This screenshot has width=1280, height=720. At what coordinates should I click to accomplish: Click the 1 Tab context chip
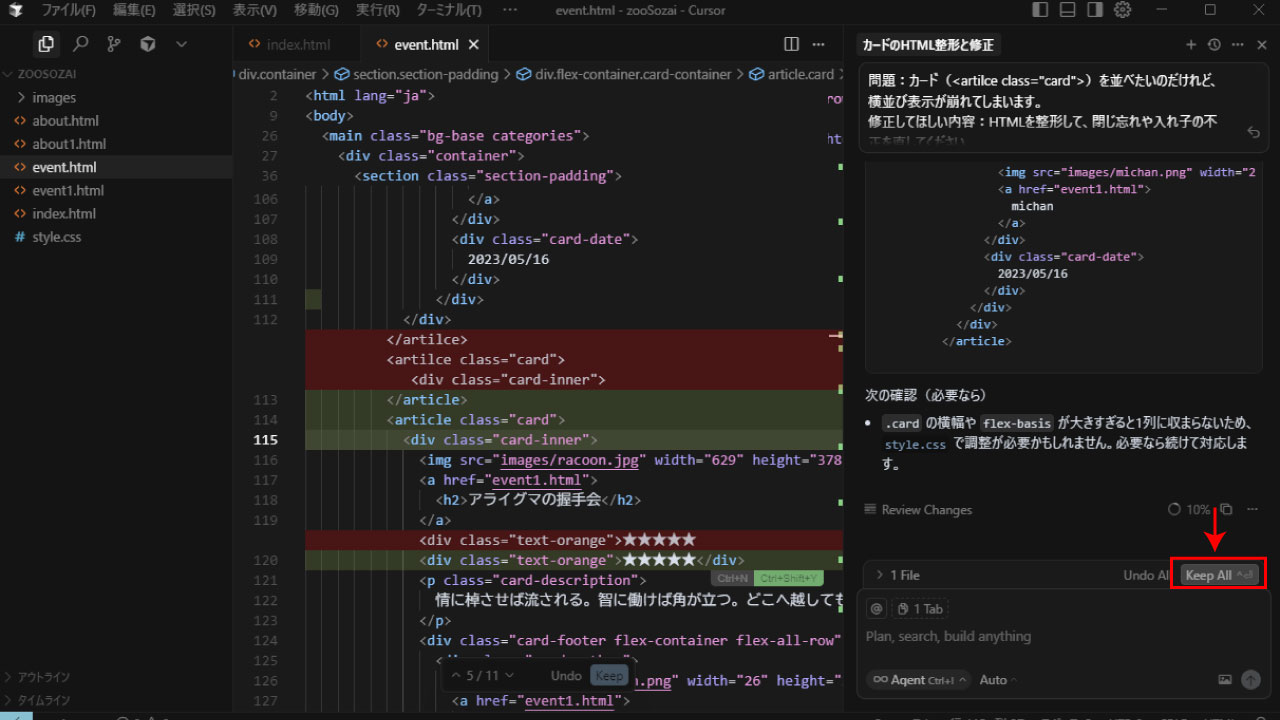tap(919, 609)
